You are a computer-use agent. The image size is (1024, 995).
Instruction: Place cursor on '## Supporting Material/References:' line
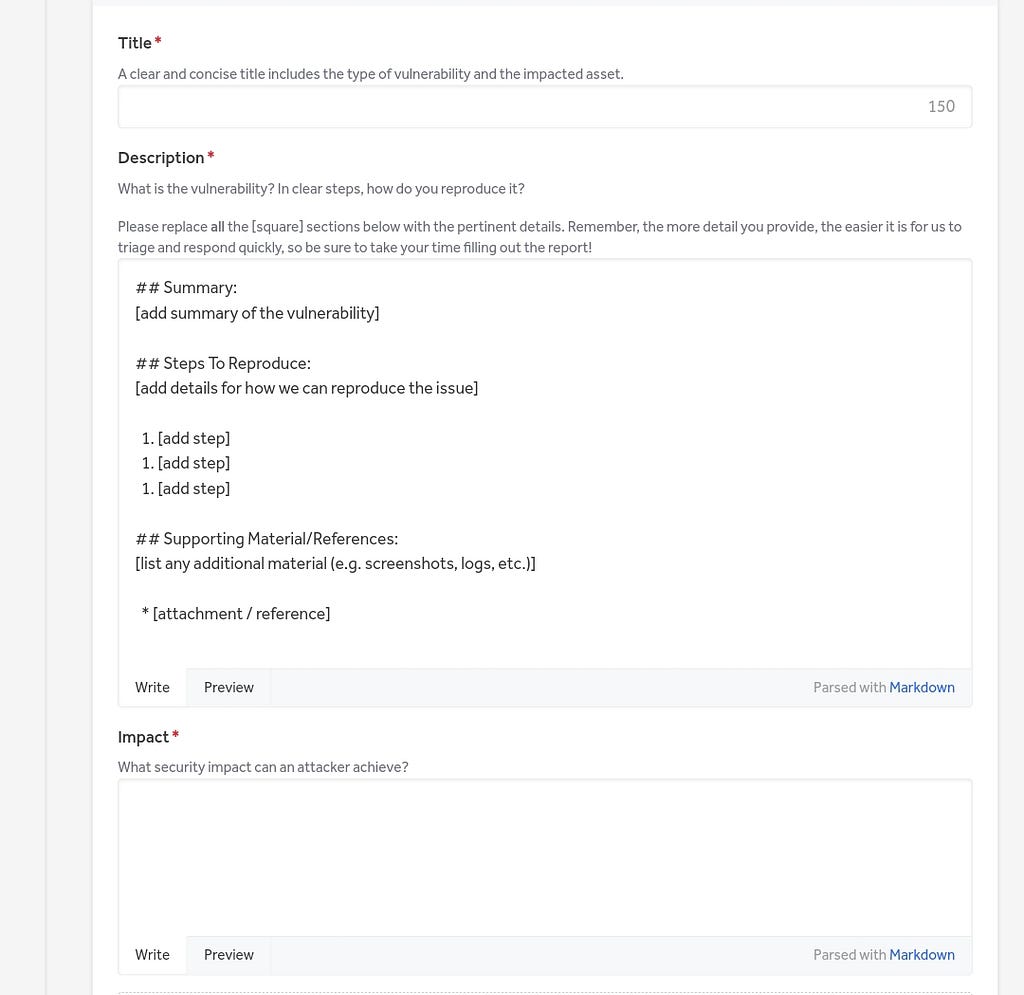pos(266,539)
